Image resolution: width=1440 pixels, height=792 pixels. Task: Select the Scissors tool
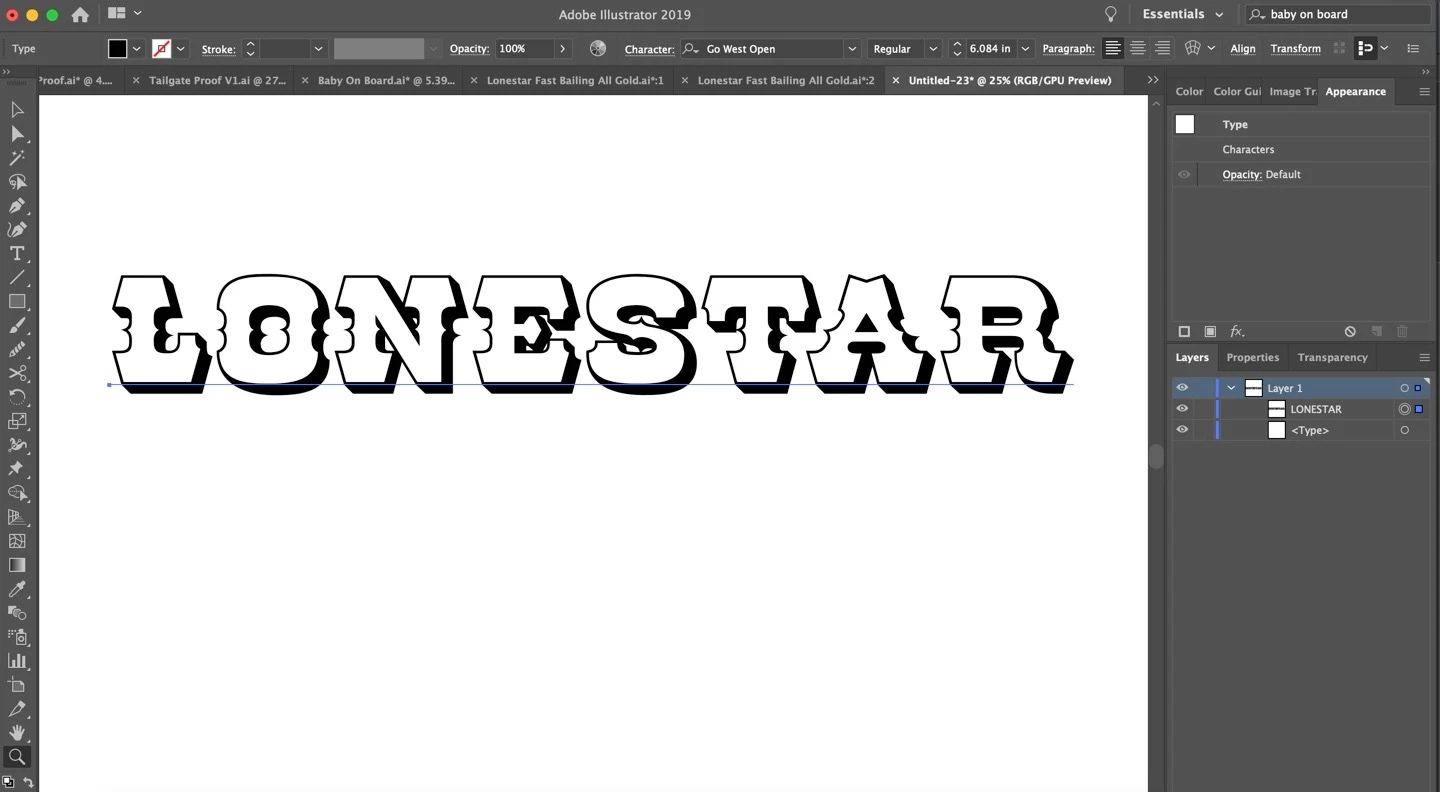pyautogui.click(x=17, y=373)
